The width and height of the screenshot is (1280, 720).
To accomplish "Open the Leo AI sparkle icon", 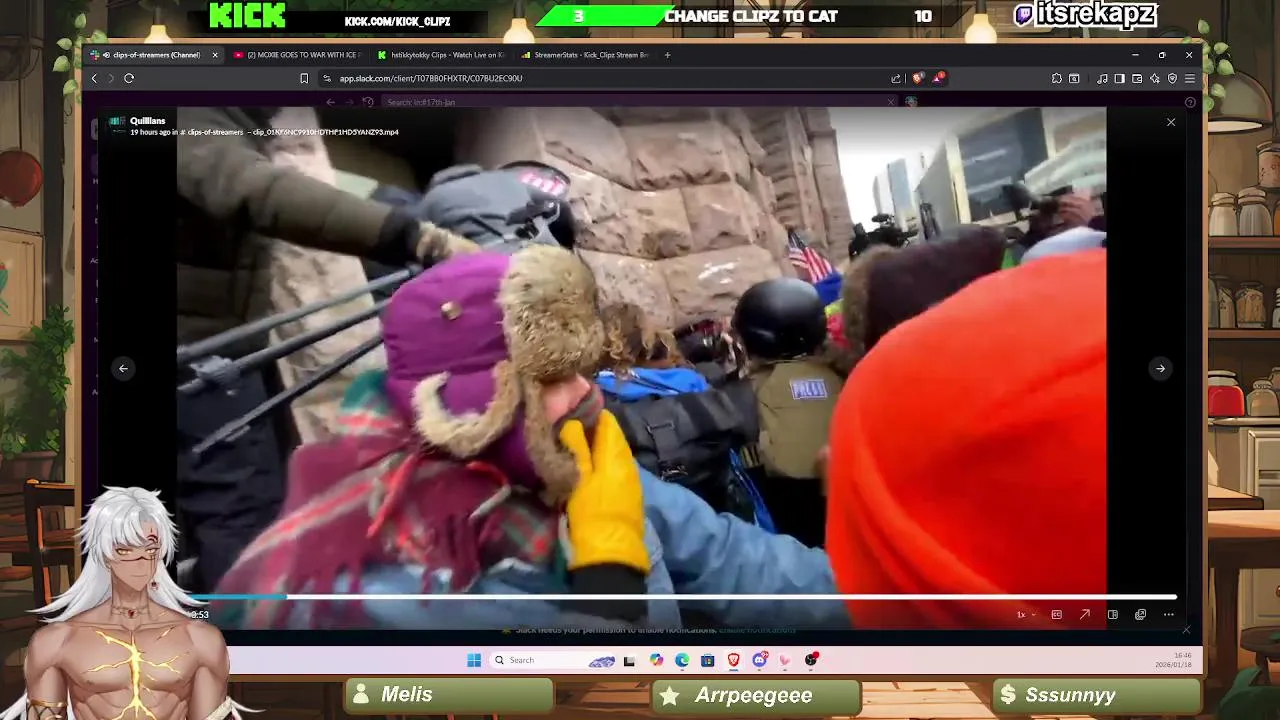I will (1155, 78).
